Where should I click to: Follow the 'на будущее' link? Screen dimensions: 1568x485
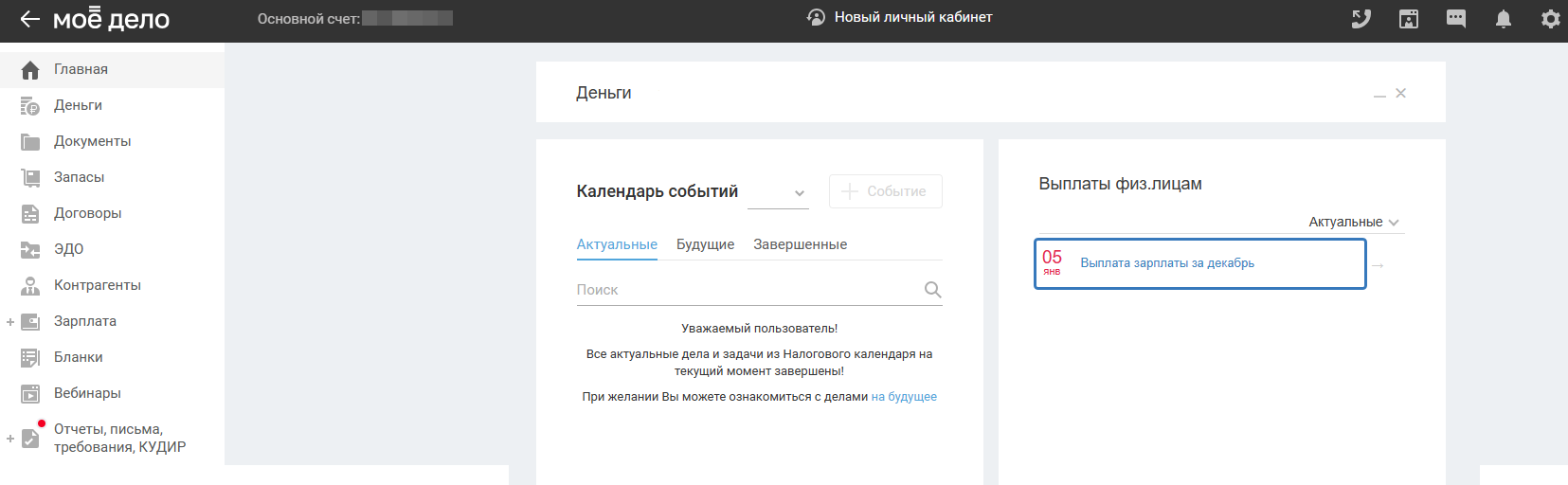coord(904,397)
